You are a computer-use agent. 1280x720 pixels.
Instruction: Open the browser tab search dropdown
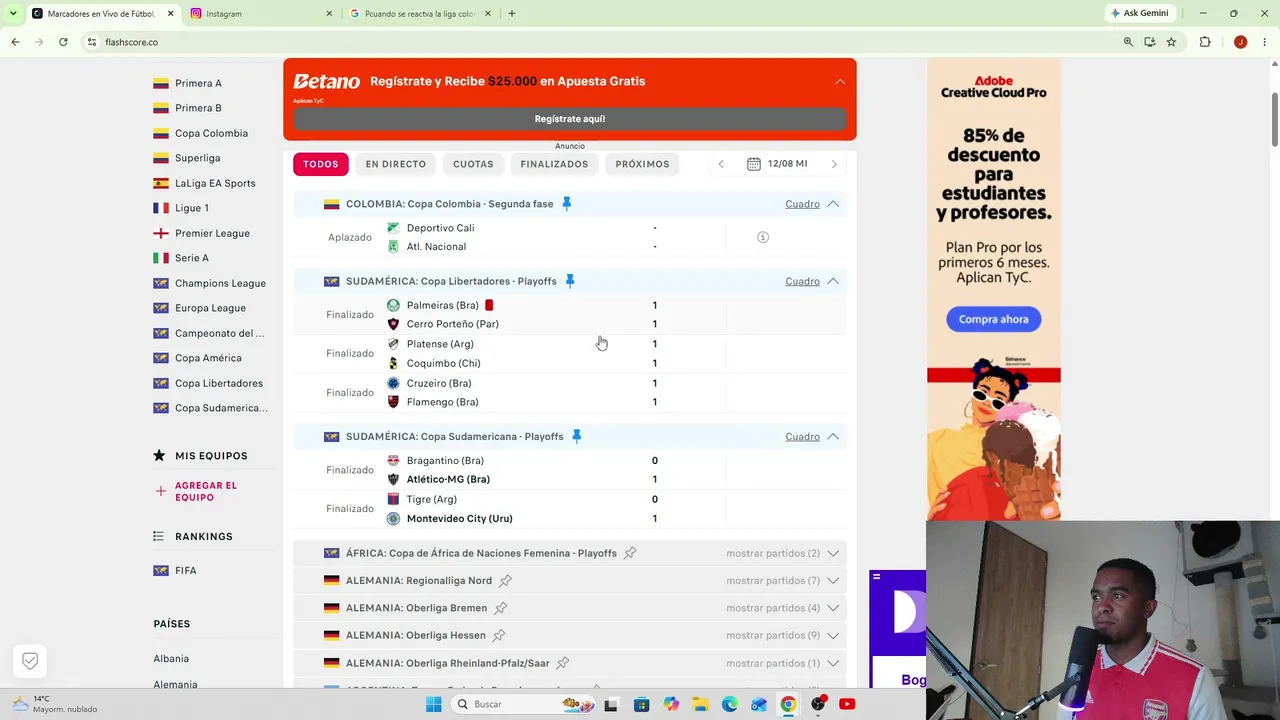click(x=12, y=13)
